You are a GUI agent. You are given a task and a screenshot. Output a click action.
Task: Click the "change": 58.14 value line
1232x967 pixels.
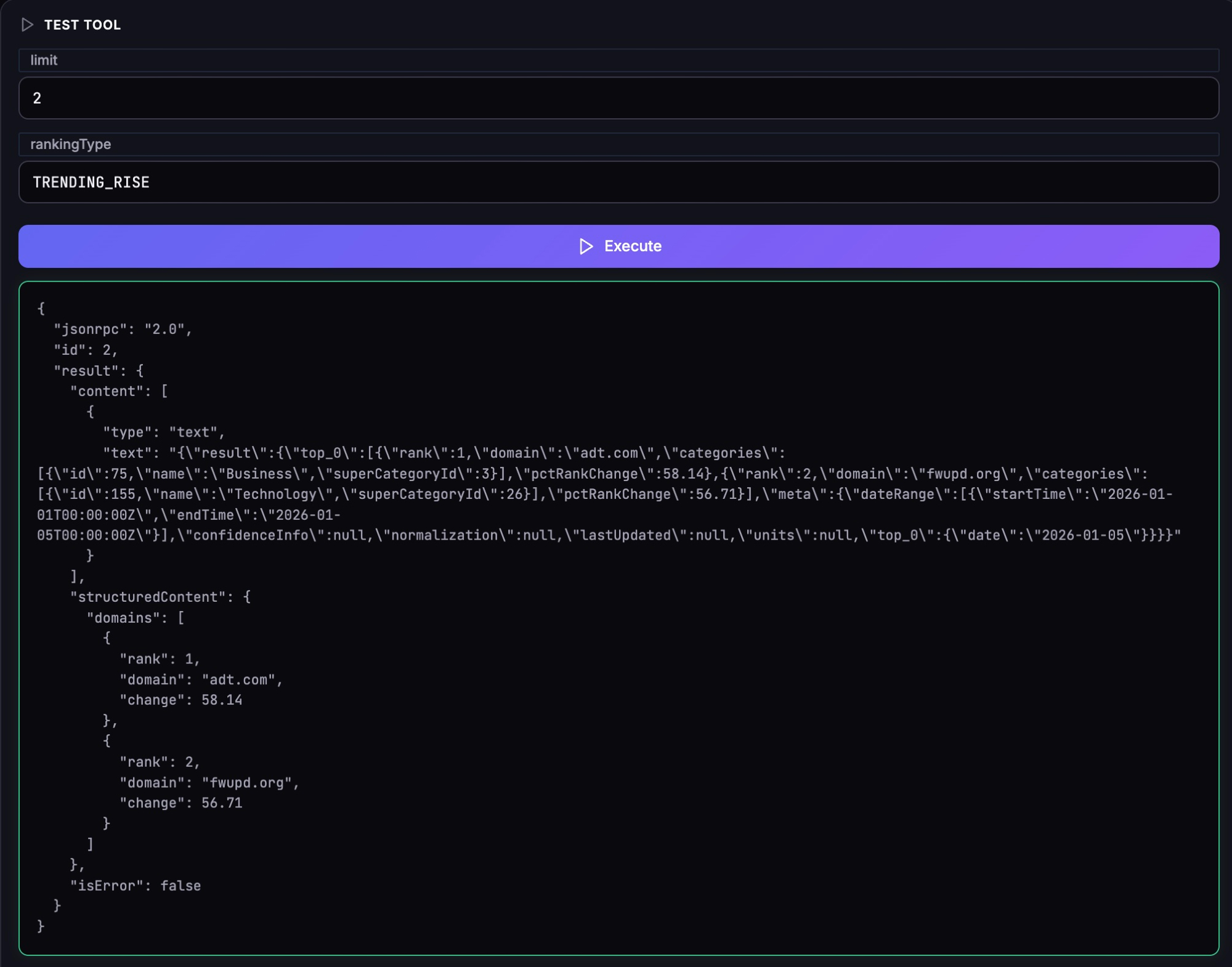180,700
